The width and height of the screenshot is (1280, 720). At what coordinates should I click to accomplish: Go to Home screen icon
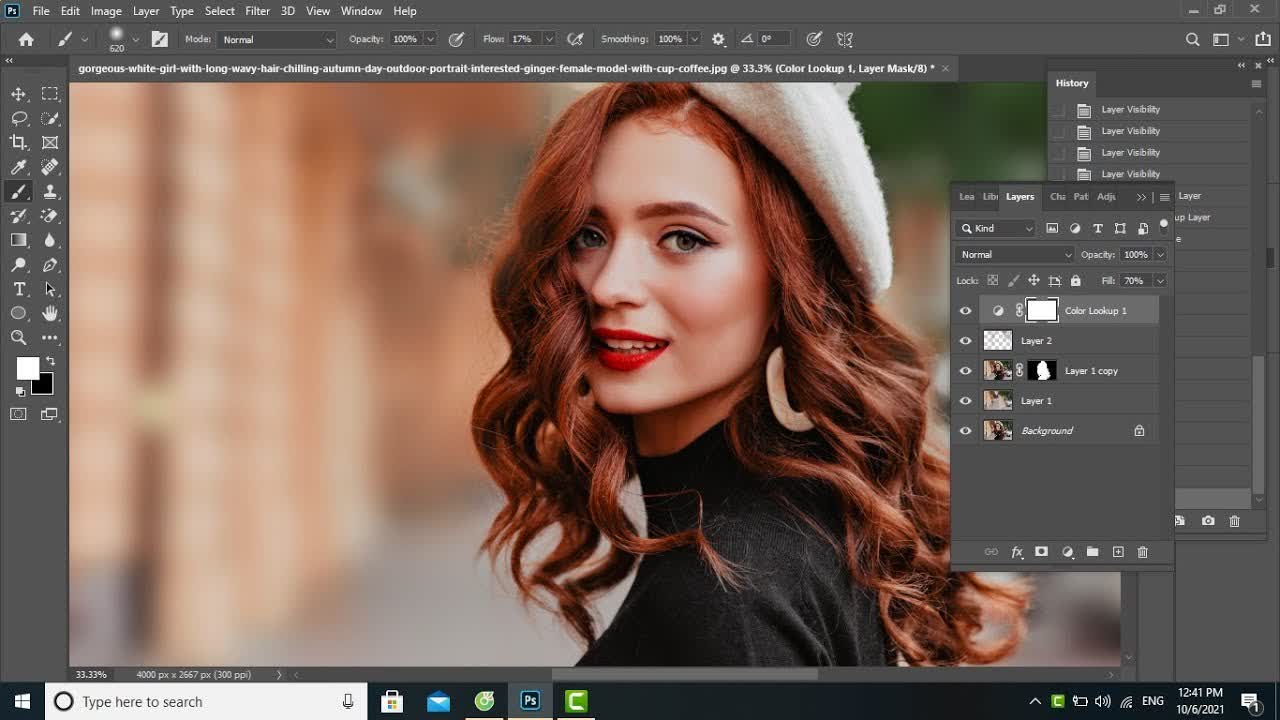pos(26,39)
